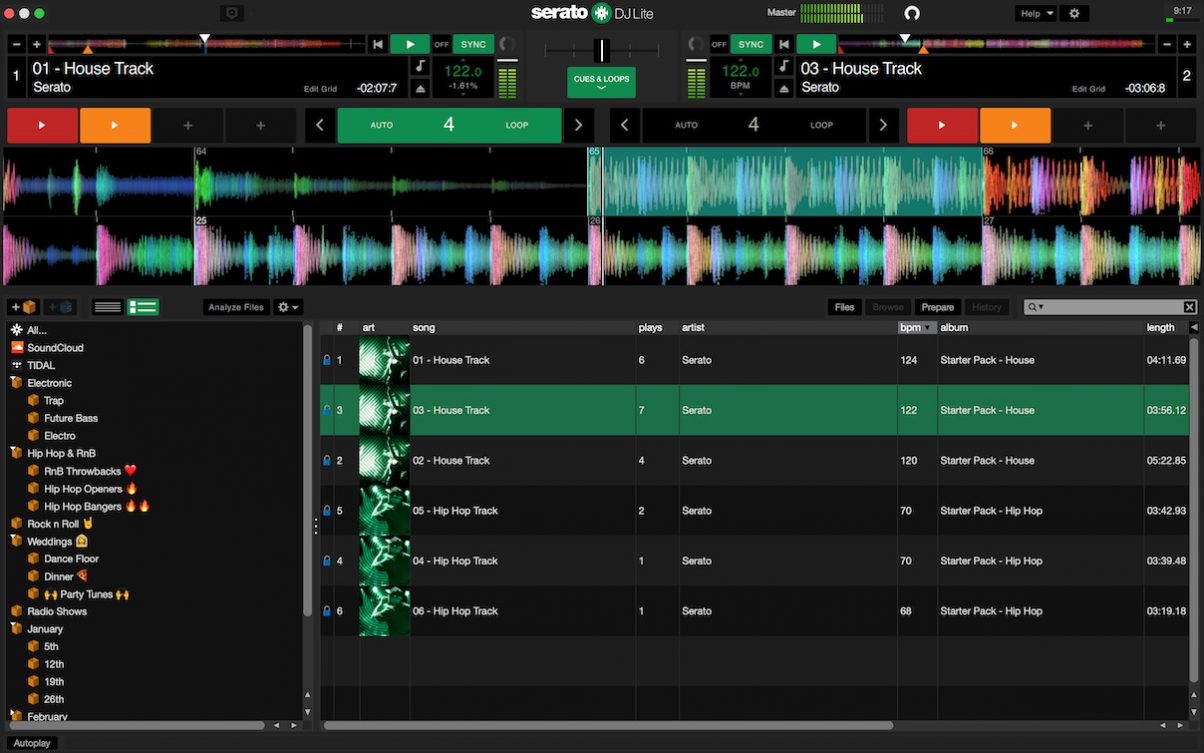This screenshot has height=753, width=1204.
Task: Open the library analysis settings gear
Action: [x=282, y=307]
